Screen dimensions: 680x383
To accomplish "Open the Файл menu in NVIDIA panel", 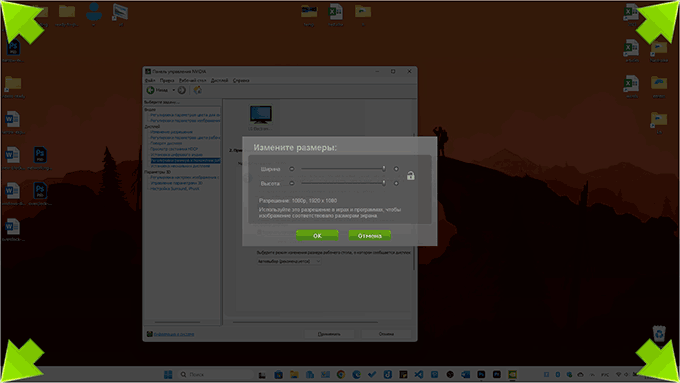I will 150,80.
